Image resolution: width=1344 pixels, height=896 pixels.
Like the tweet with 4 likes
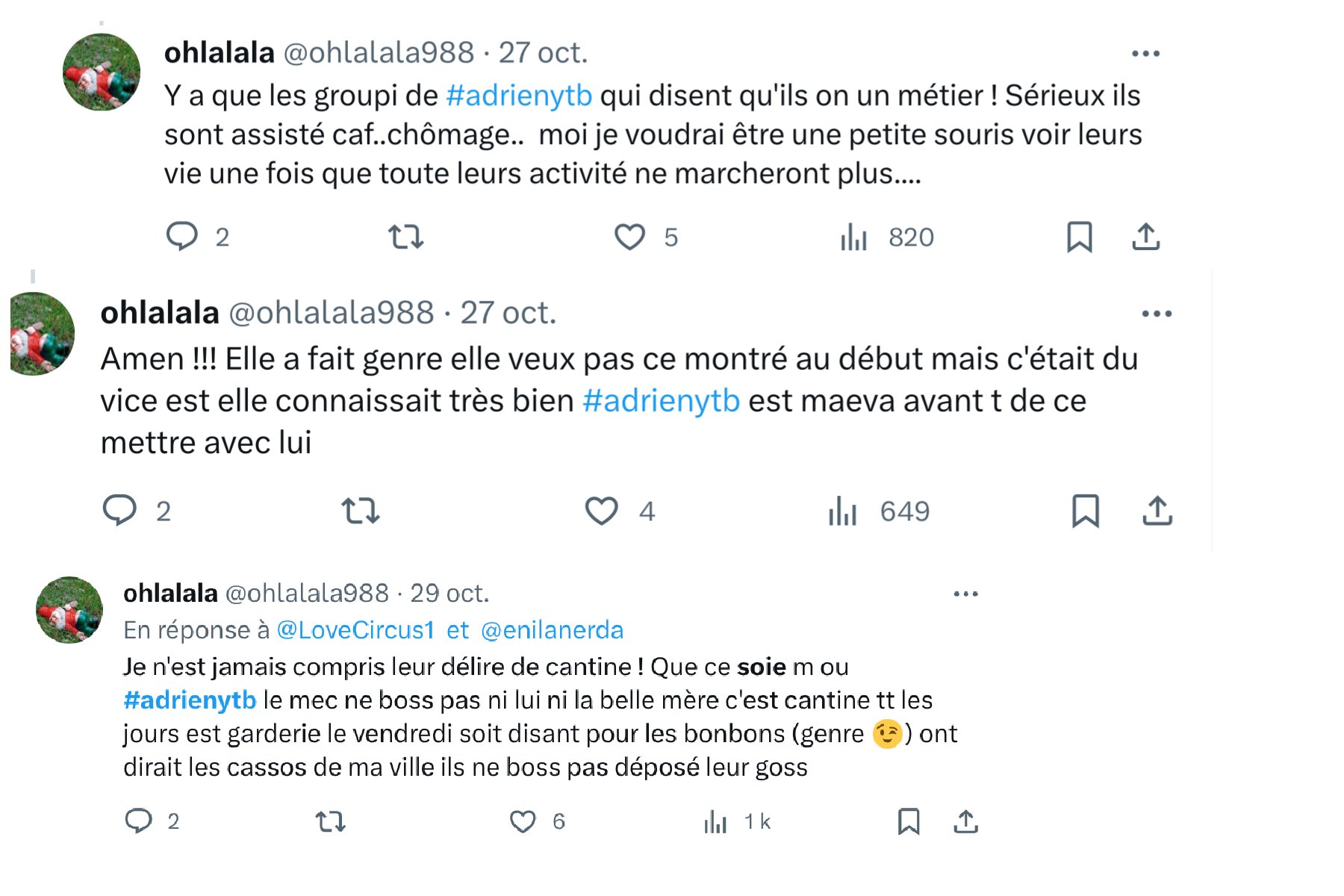(x=601, y=511)
